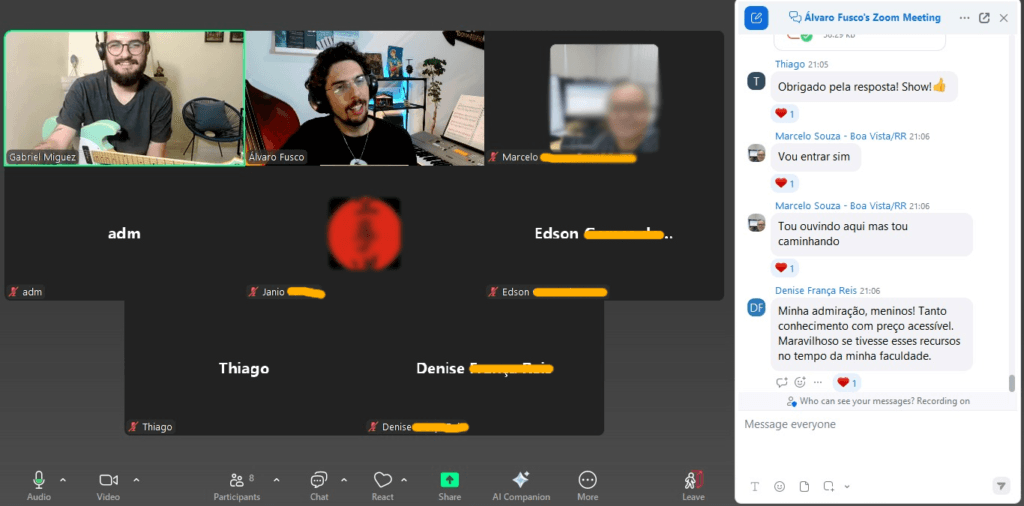1024x506 pixels.
Task: Expand the Video options arrow
Action: pos(136,480)
